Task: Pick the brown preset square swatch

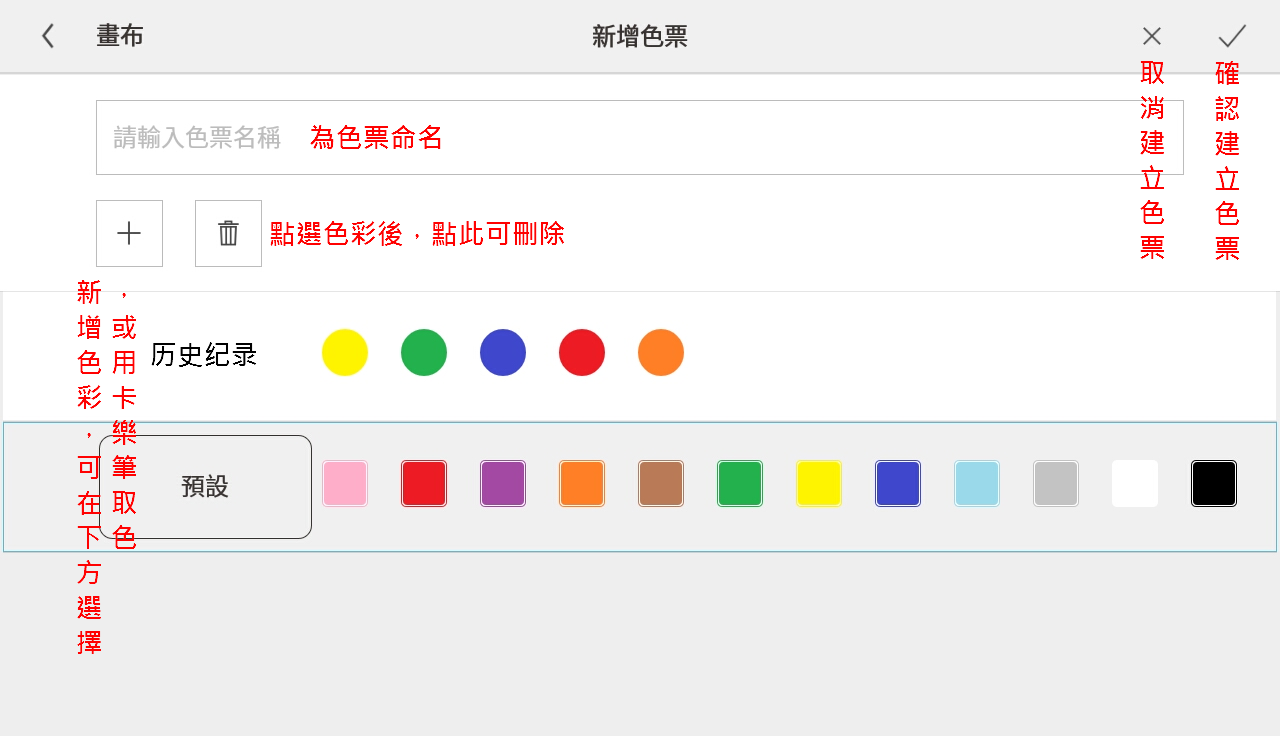Action: click(661, 483)
